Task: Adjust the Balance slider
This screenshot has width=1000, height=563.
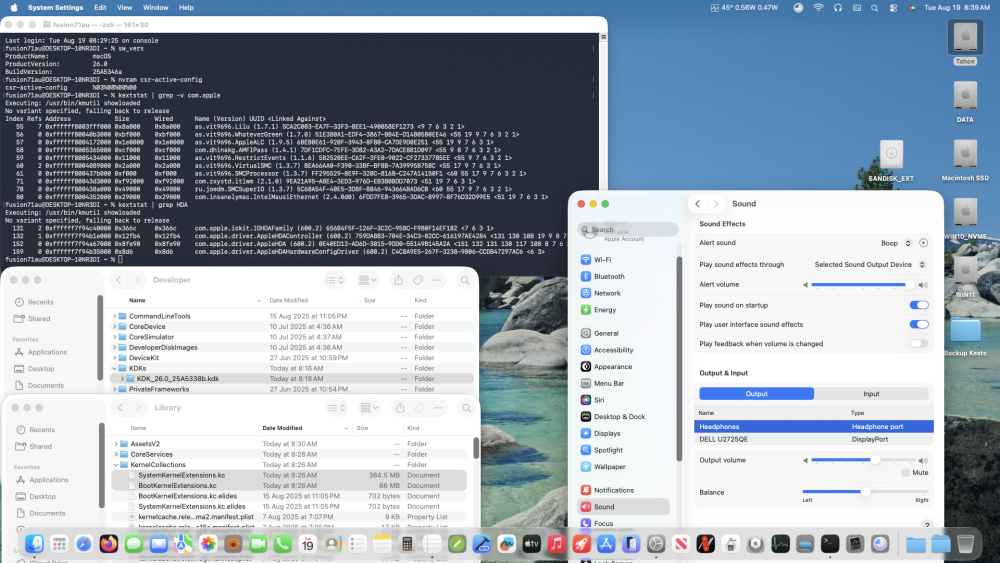Action: (x=865, y=492)
